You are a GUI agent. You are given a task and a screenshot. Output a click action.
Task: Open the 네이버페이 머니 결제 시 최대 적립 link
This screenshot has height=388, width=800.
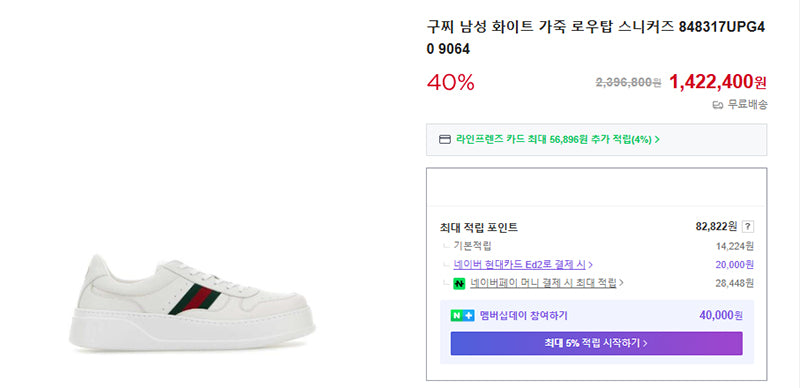pyautogui.click(x=543, y=283)
